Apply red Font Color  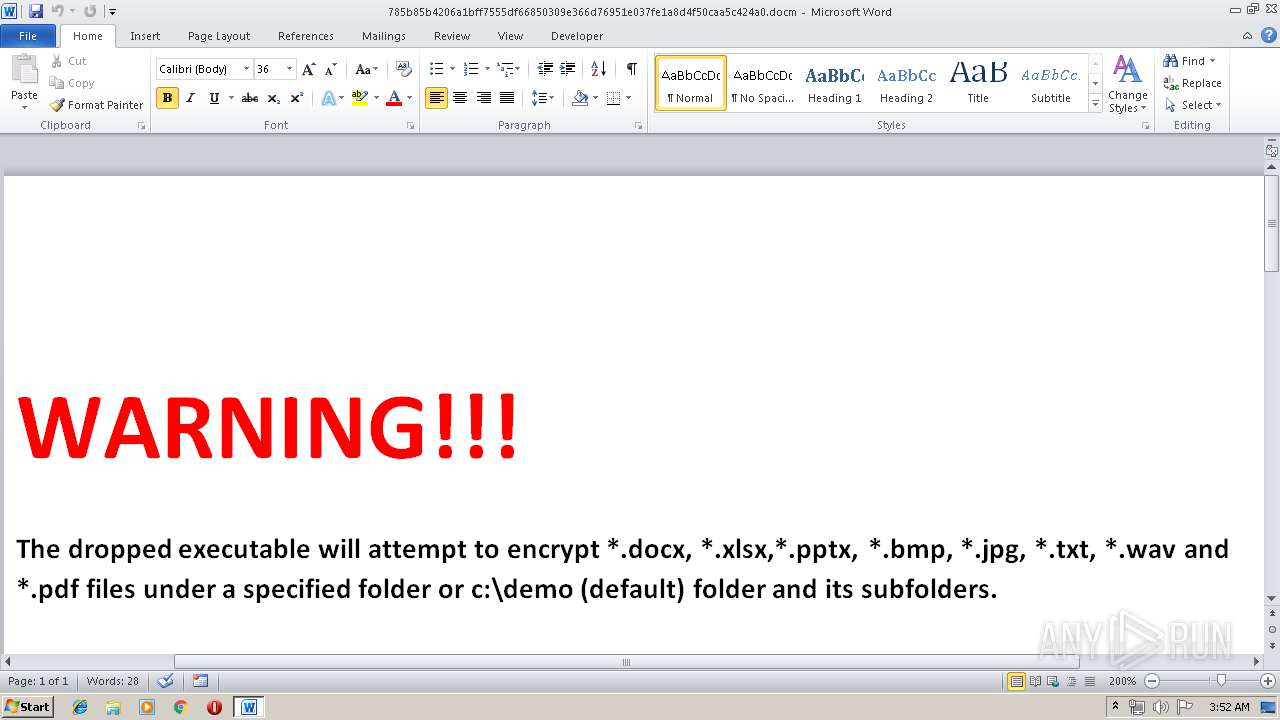click(394, 98)
